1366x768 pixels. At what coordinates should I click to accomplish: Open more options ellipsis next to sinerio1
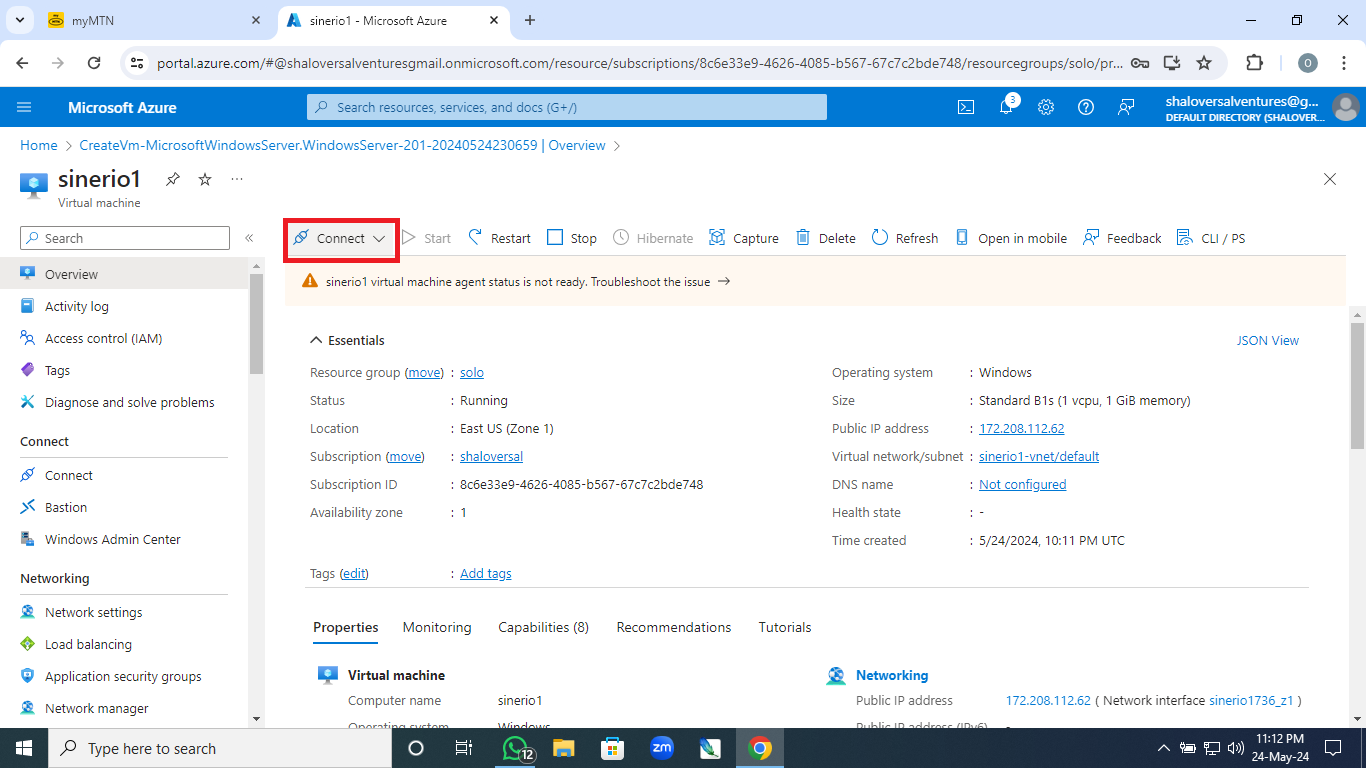pyautogui.click(x=237, y=179)
